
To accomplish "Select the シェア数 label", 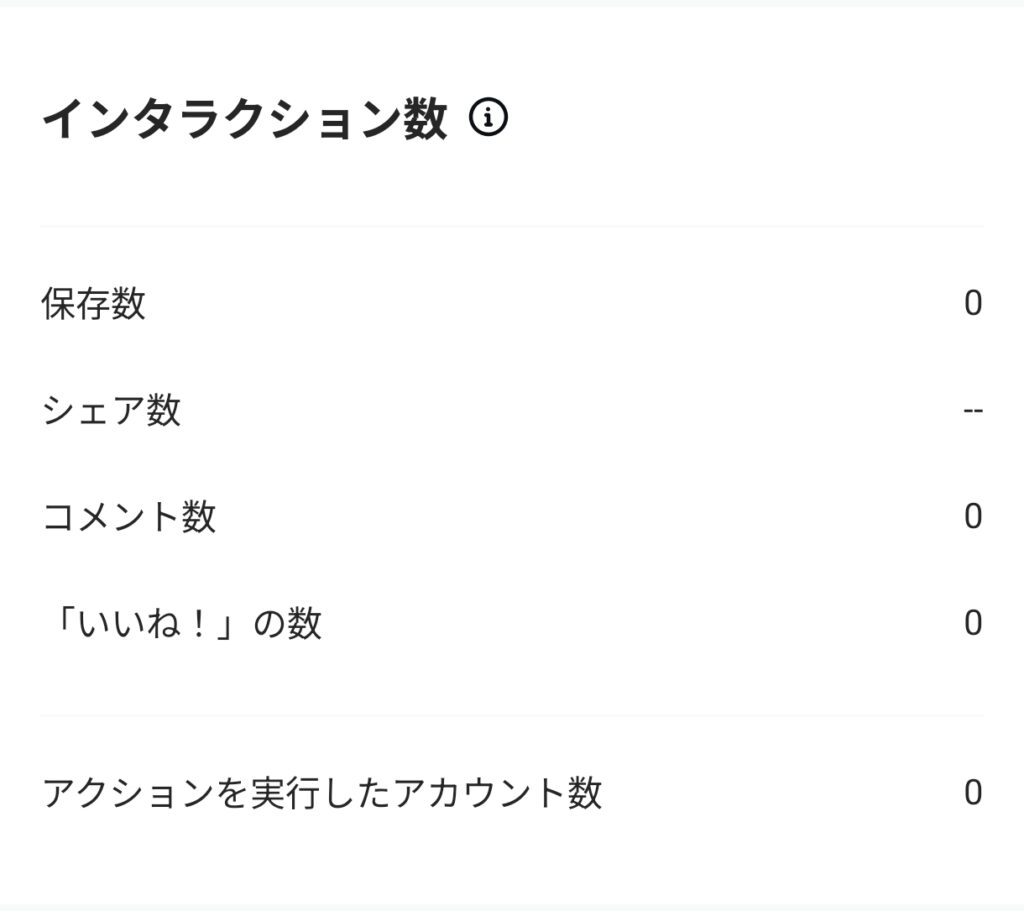I will (x=111, y=410).
